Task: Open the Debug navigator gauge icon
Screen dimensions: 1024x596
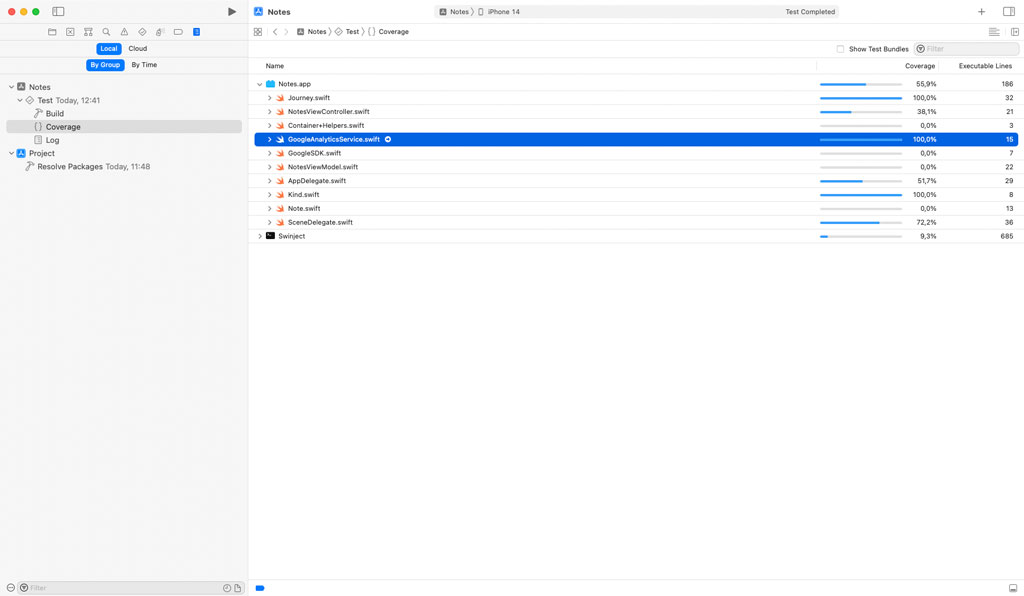Action: pos(159,31)
